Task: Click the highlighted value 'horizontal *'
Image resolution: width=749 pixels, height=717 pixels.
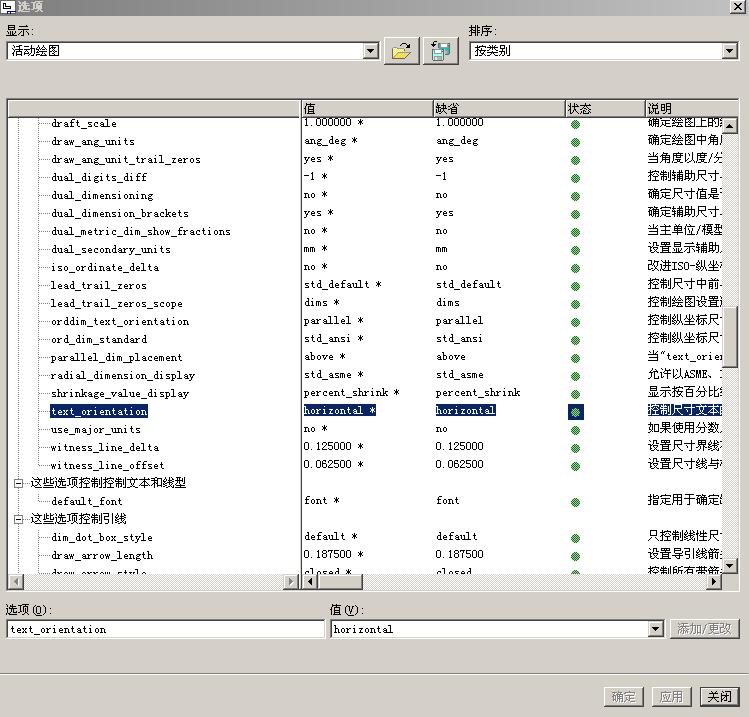Action: click(340, 410)
